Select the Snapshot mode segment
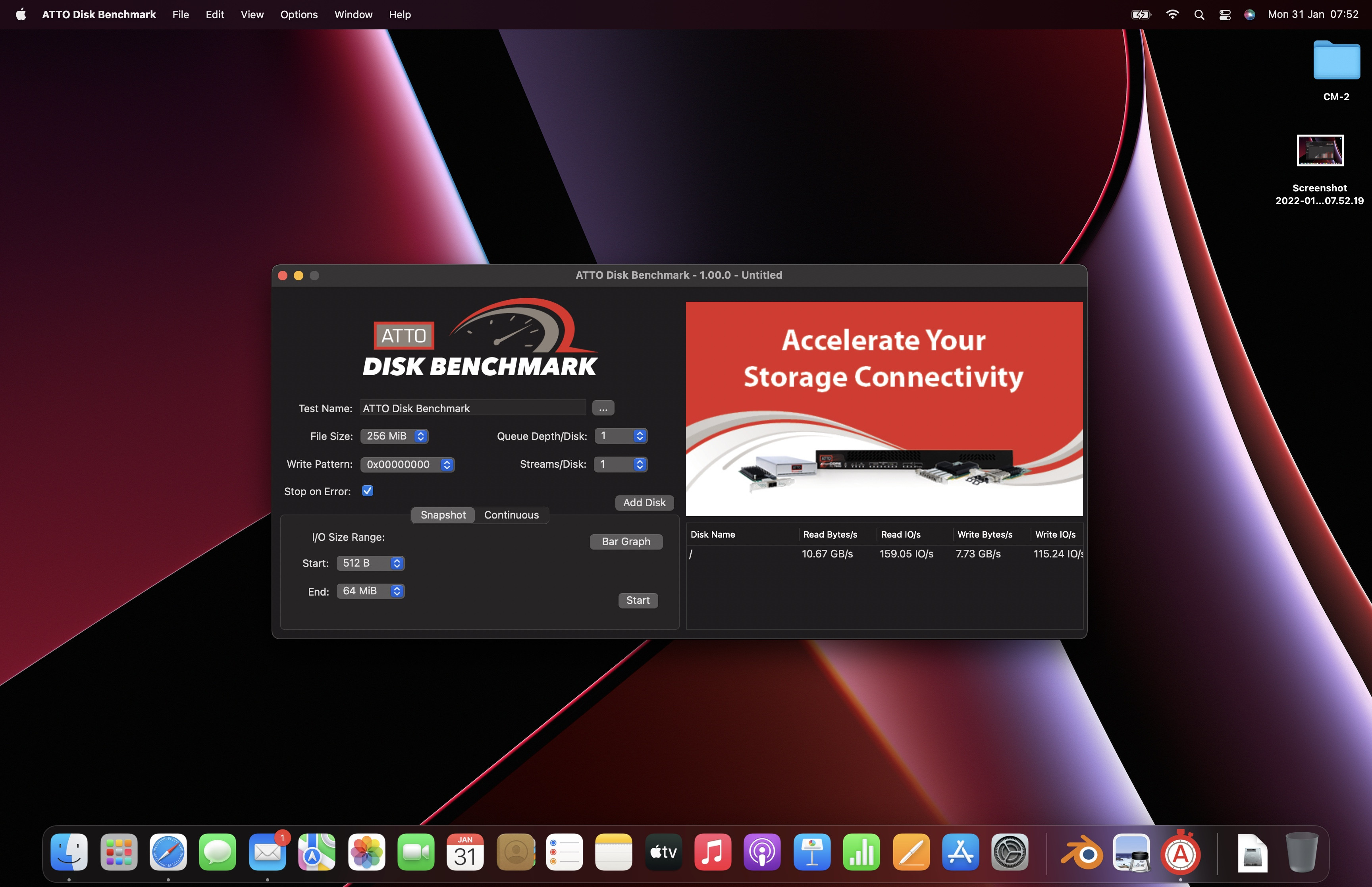 point(443,515)
